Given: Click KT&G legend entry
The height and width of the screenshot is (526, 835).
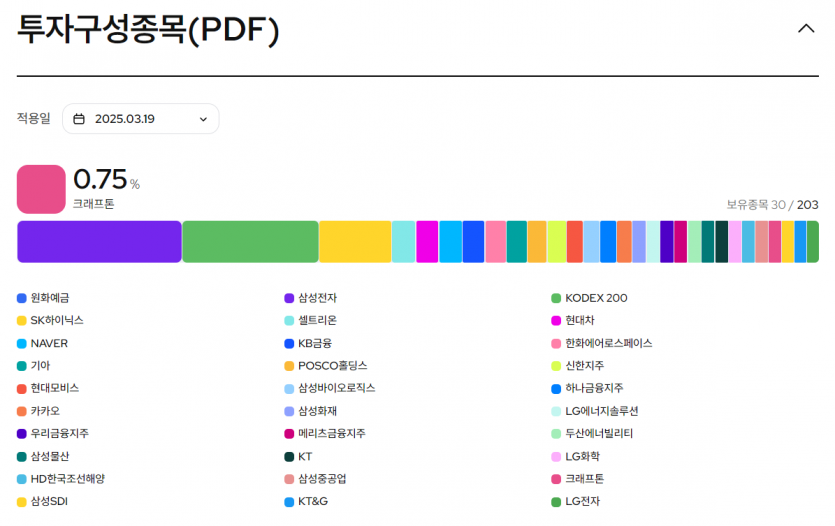Looking at the screenshot, I should pyautogui.click(x=306, y=502).
